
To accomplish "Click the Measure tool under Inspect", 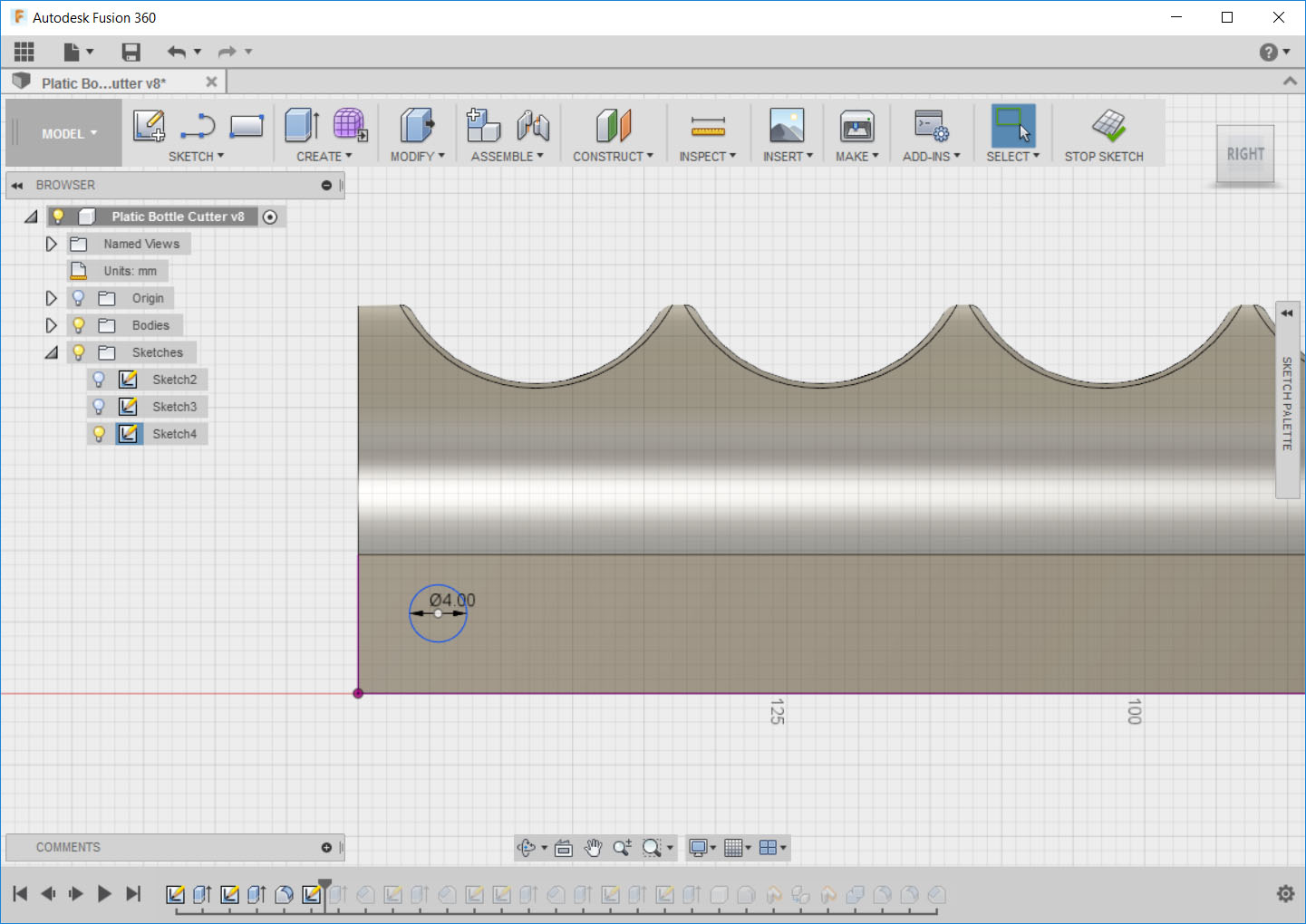I will click(707, 126).
